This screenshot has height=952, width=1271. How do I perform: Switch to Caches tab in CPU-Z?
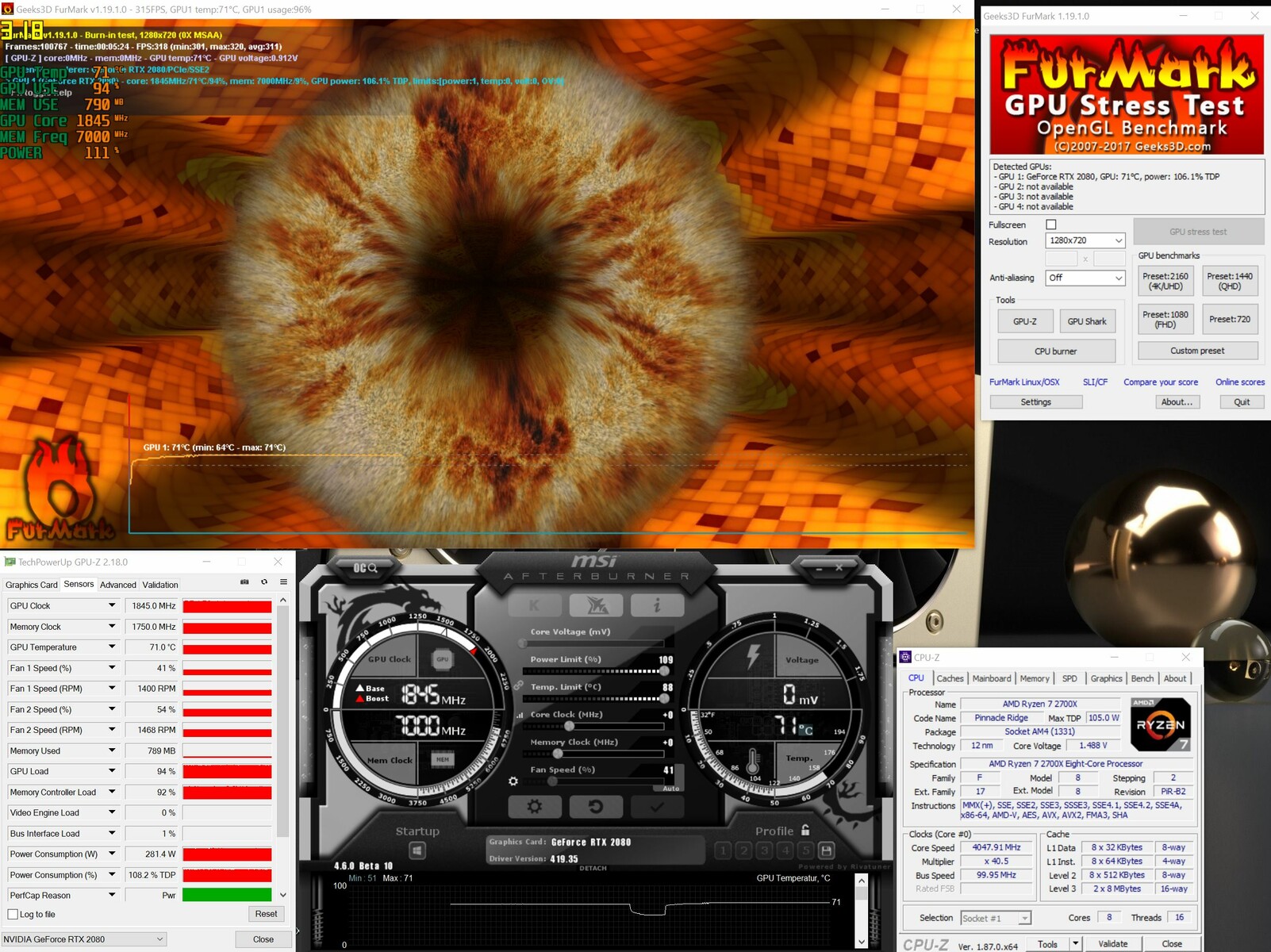click(950, 678)
